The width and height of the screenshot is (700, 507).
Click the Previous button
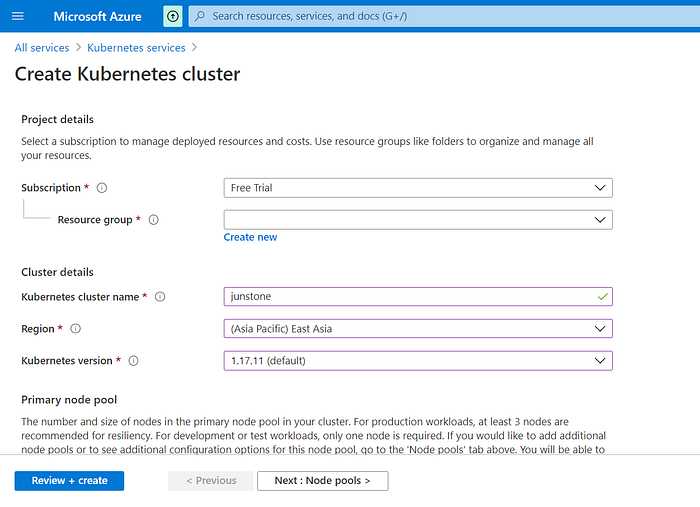tap(211, 481)
